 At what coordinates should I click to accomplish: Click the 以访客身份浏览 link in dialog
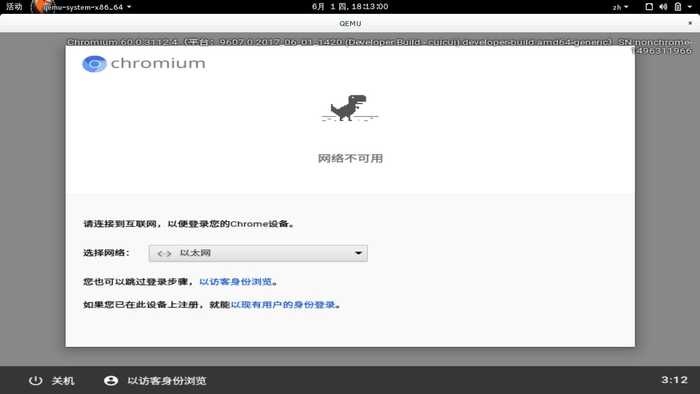[235, 282]
